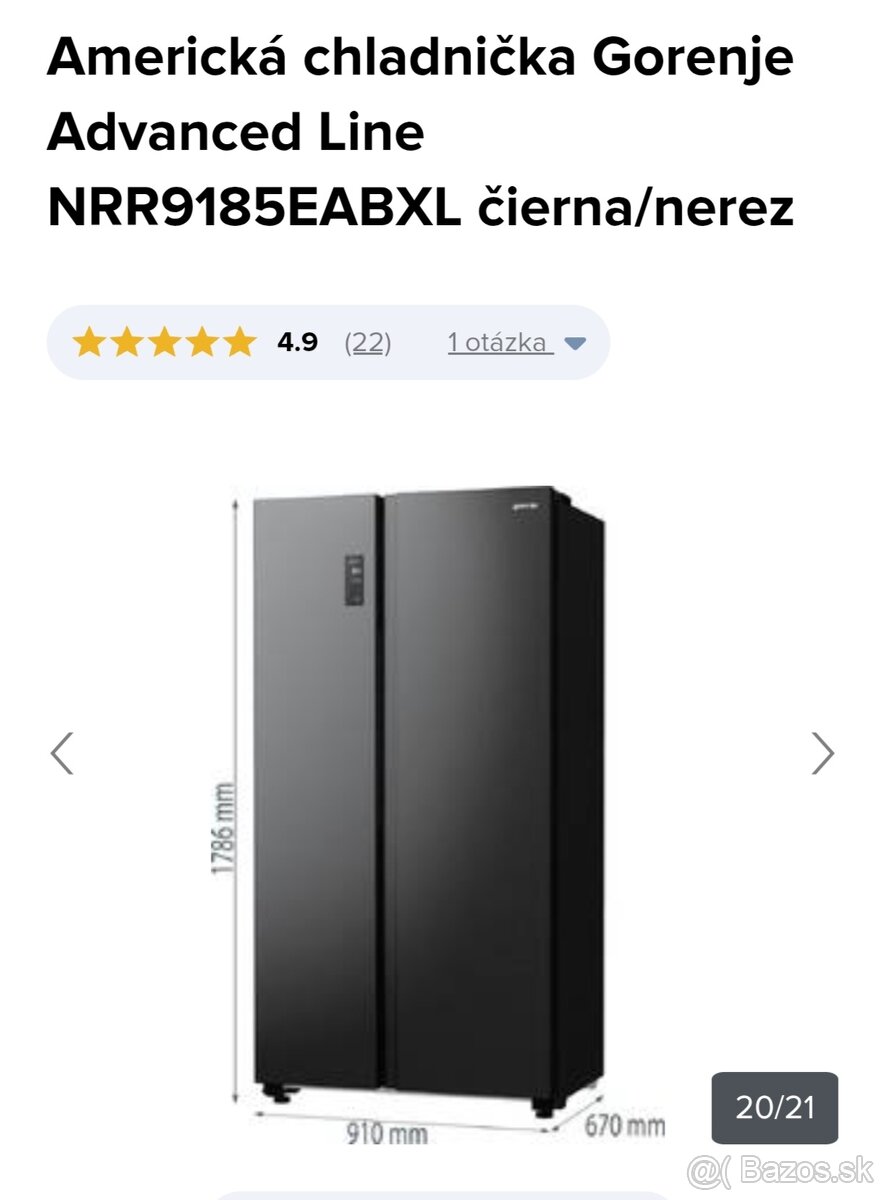Go to the previous product image
Image resolution: width=885 pixels, height=1200 pixels.
[x=62, y=753]
